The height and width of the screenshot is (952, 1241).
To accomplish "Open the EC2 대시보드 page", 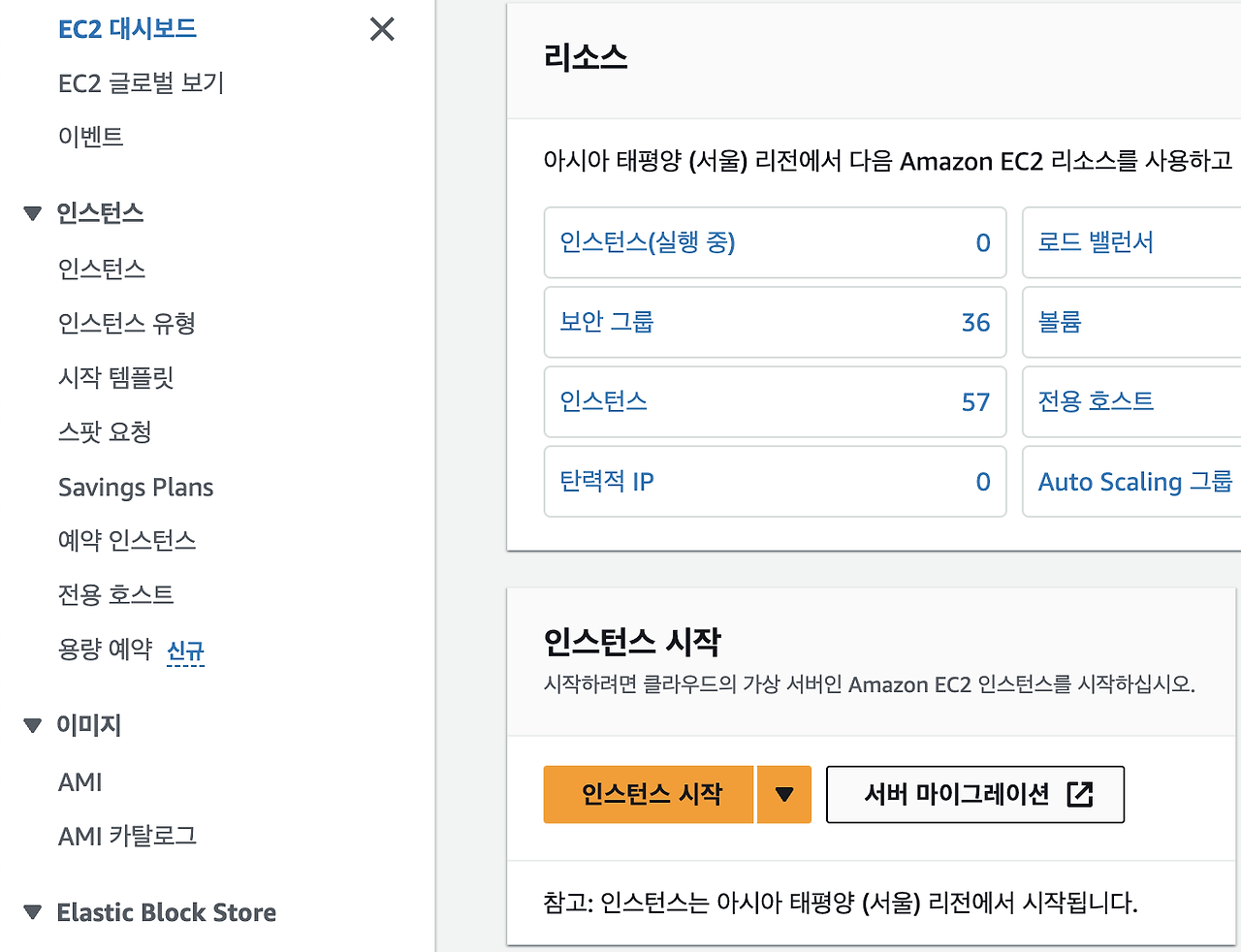I will click(x=128, y=29).
